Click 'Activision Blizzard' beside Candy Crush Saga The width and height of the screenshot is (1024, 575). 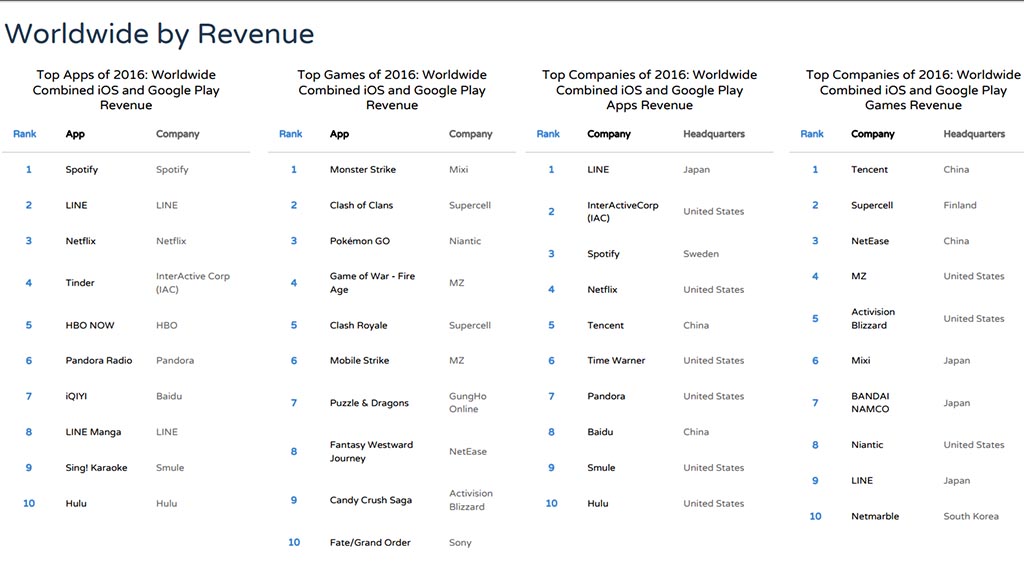[x=471, y=501]
